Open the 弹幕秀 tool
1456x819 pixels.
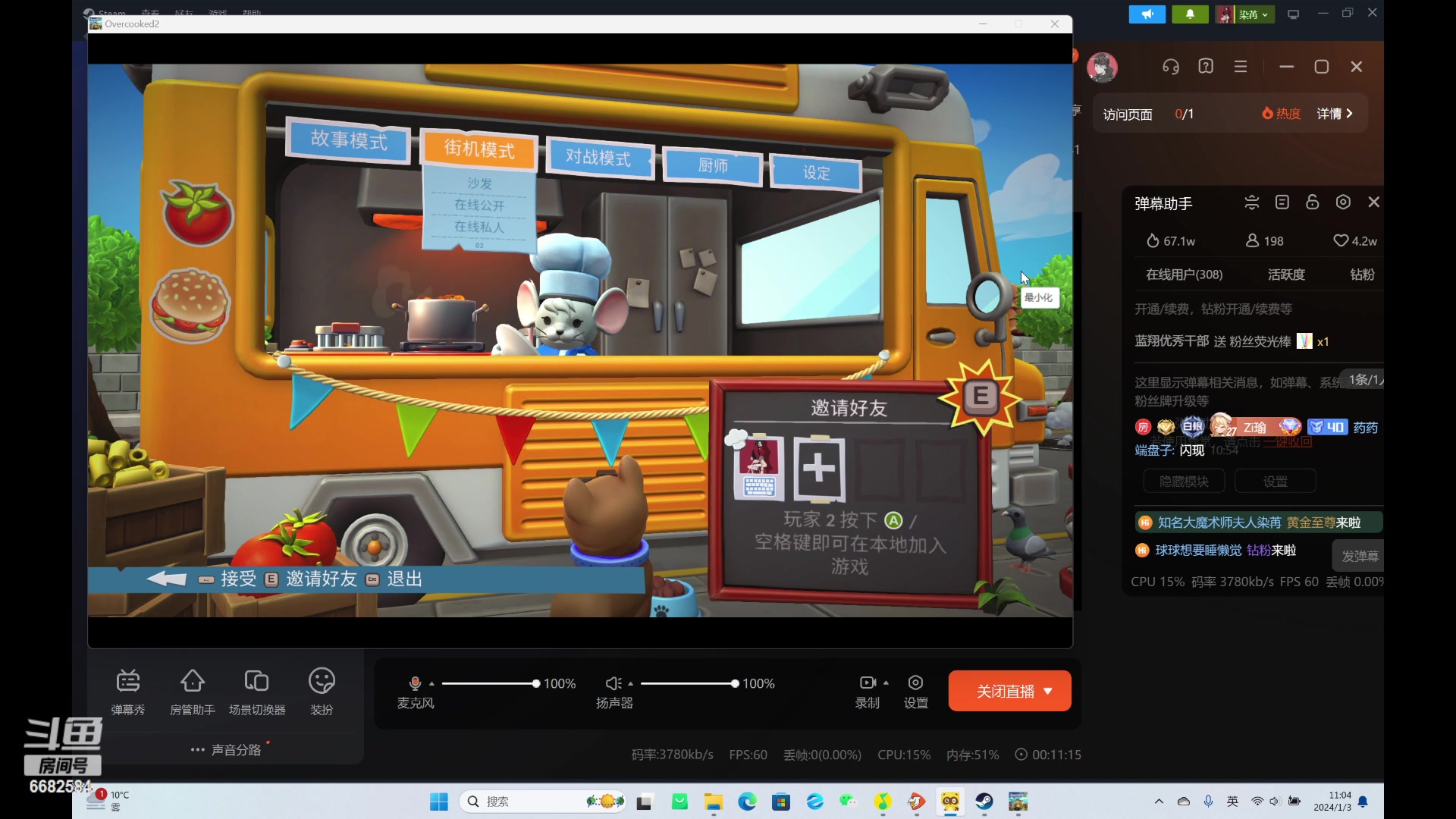coord(128,692)
